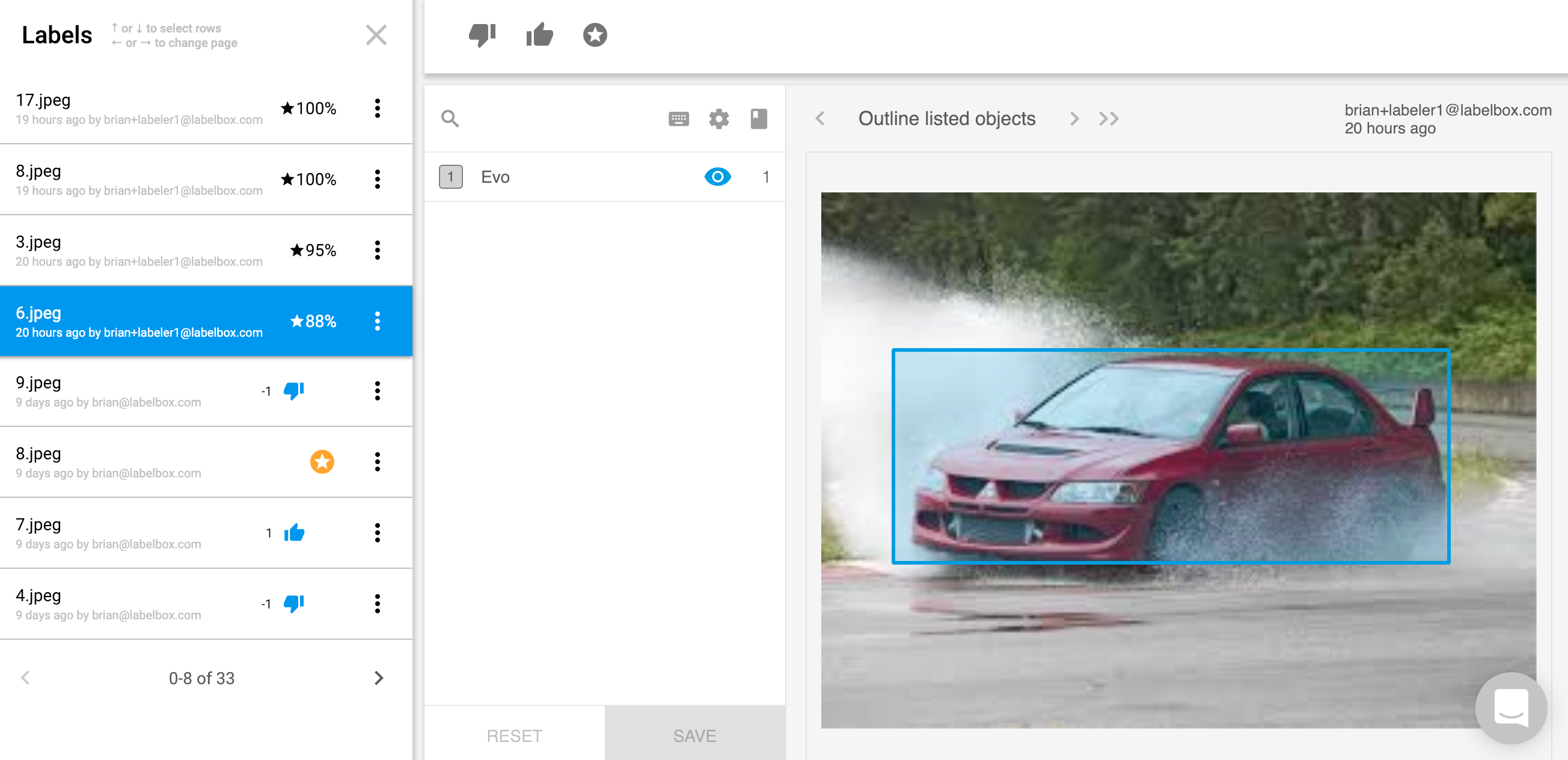Image resolution: width=1568 pixels, height=760 pixels.
Task: Close the Labels panel
Action: (x=376, y=35)
